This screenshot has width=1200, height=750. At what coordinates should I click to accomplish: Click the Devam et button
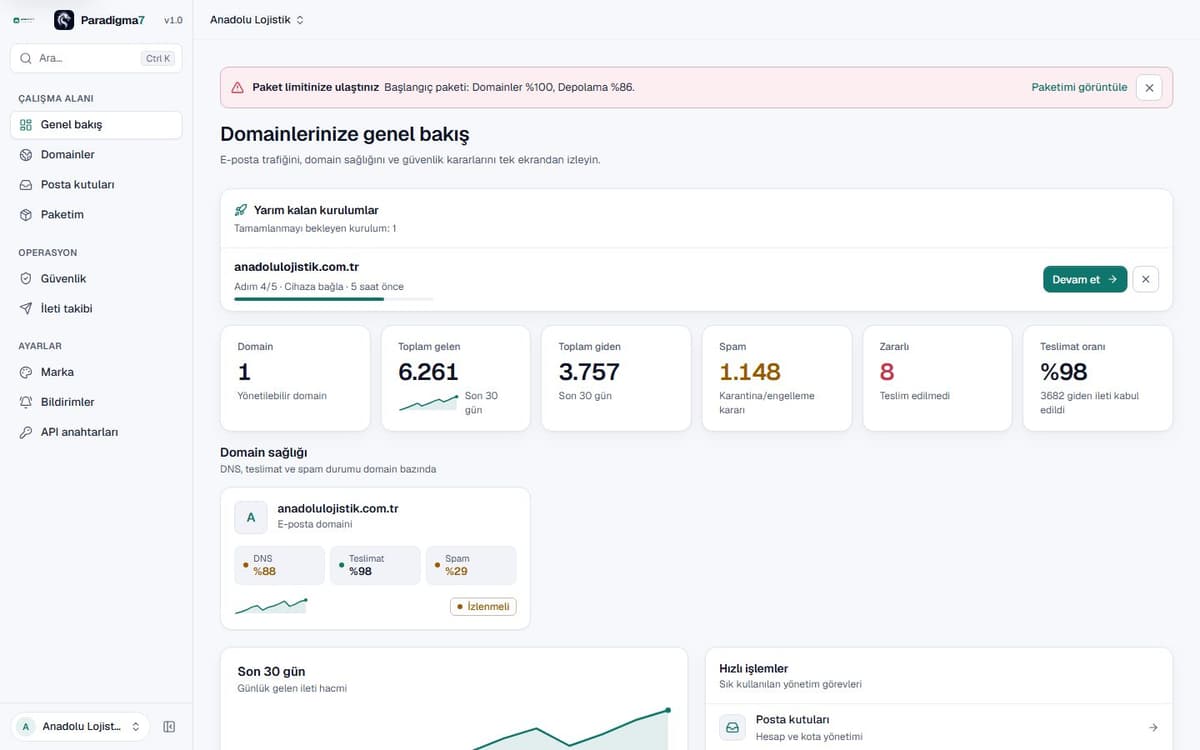click(x=1085, y=279)
